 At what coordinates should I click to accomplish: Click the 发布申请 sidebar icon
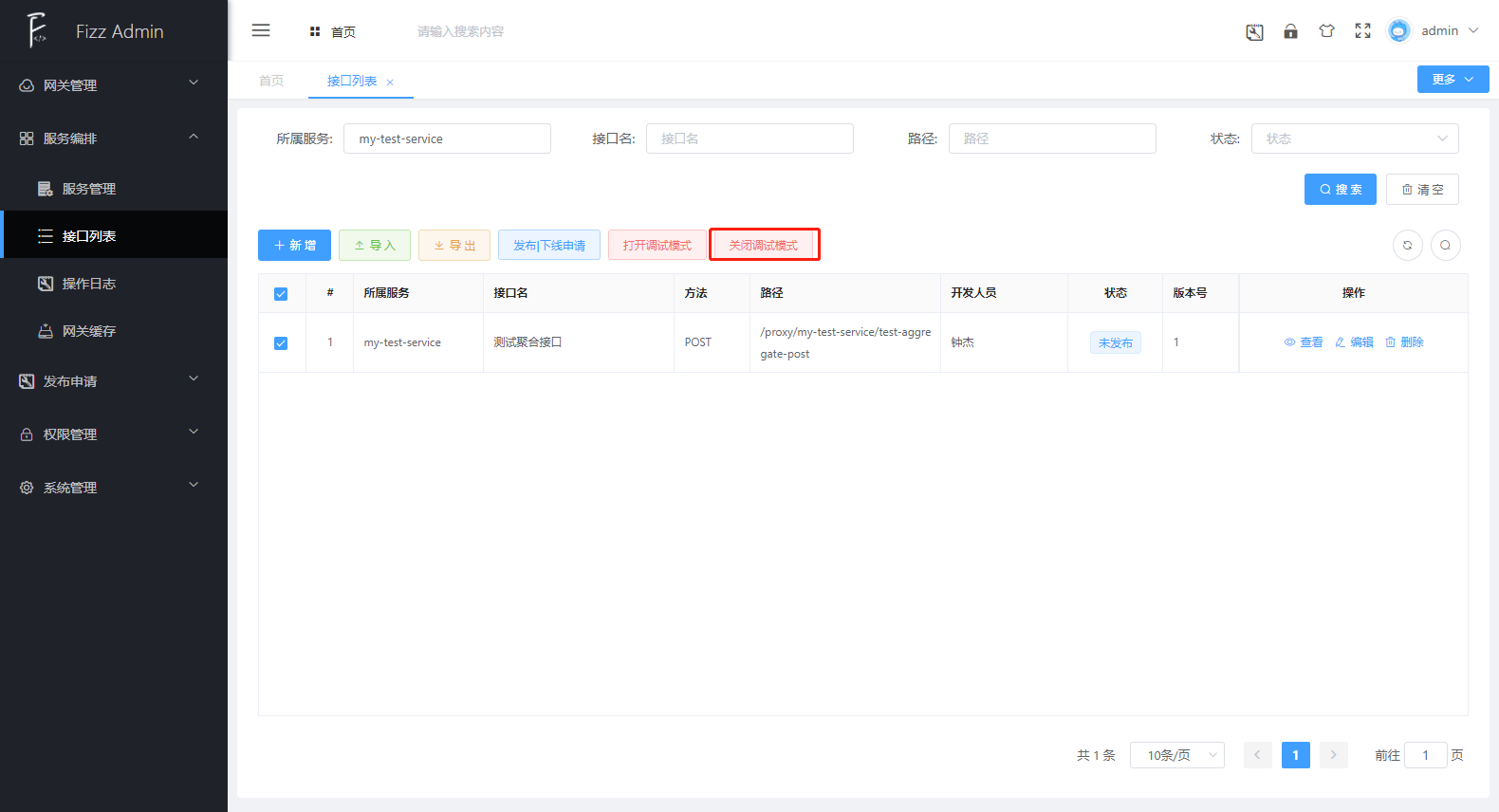[x=27, y=381]
